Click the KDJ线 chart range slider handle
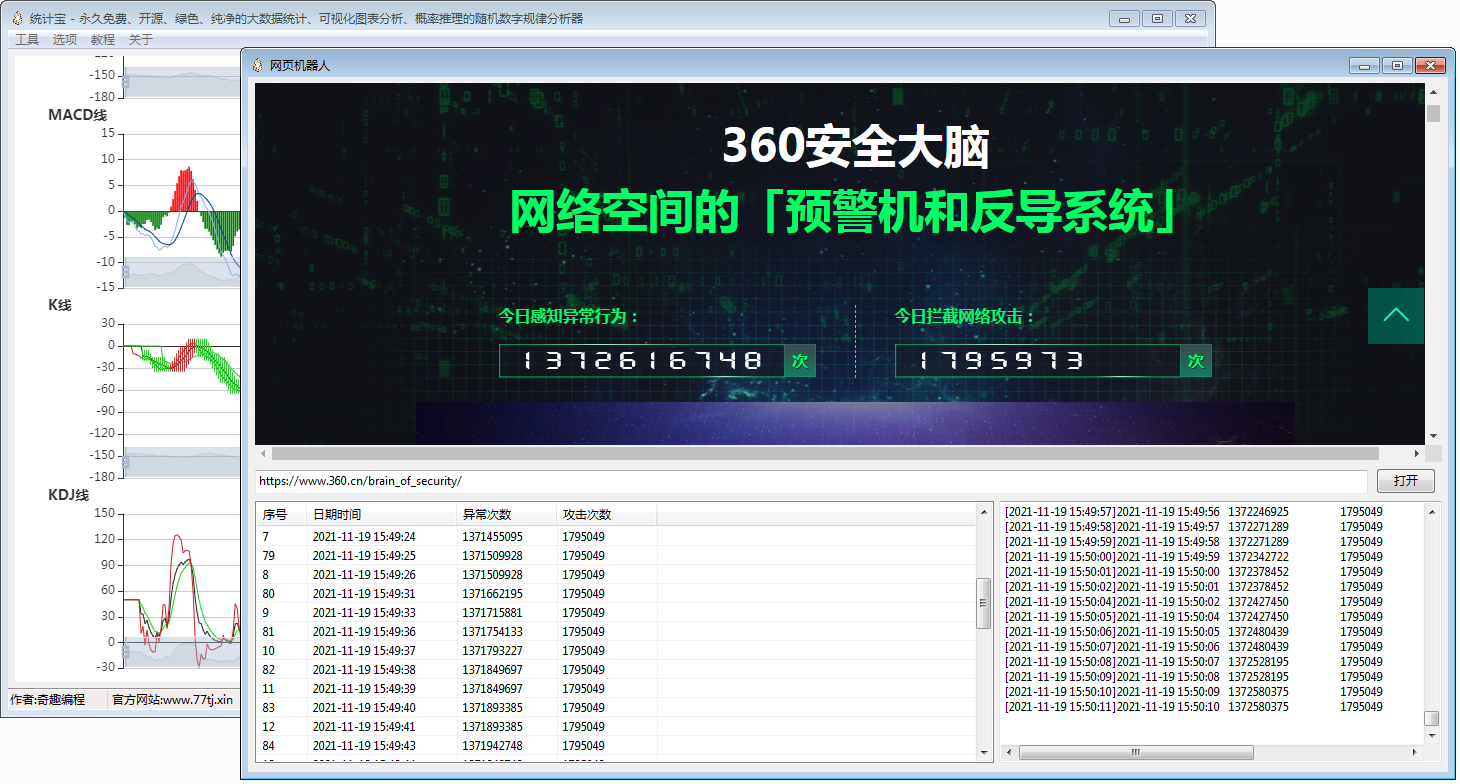 tap(125, 651)
